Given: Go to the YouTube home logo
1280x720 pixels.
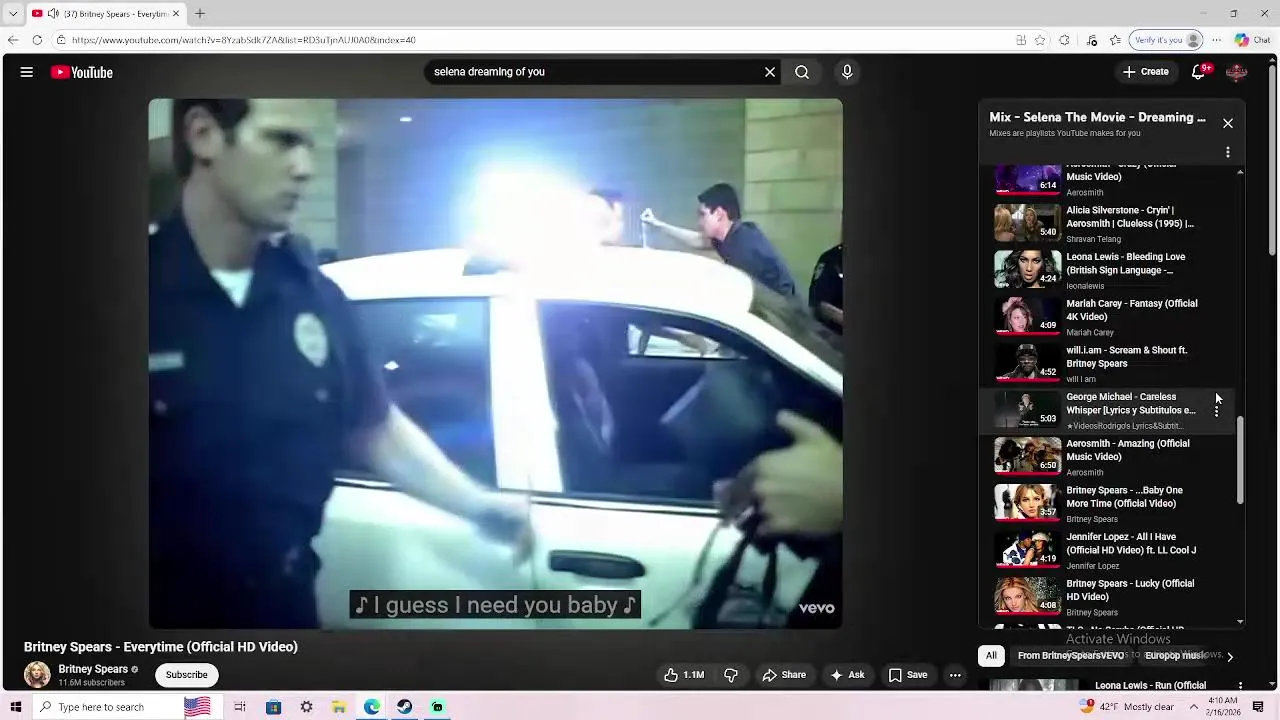Looking at the screenshot, I should [82, 72].
